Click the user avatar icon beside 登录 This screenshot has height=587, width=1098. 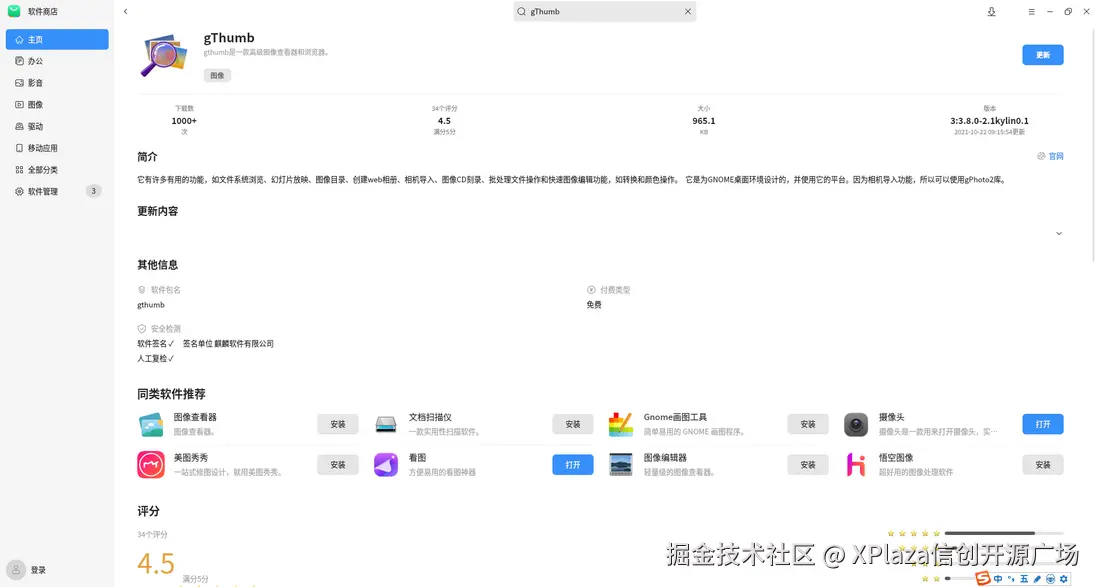16,569
